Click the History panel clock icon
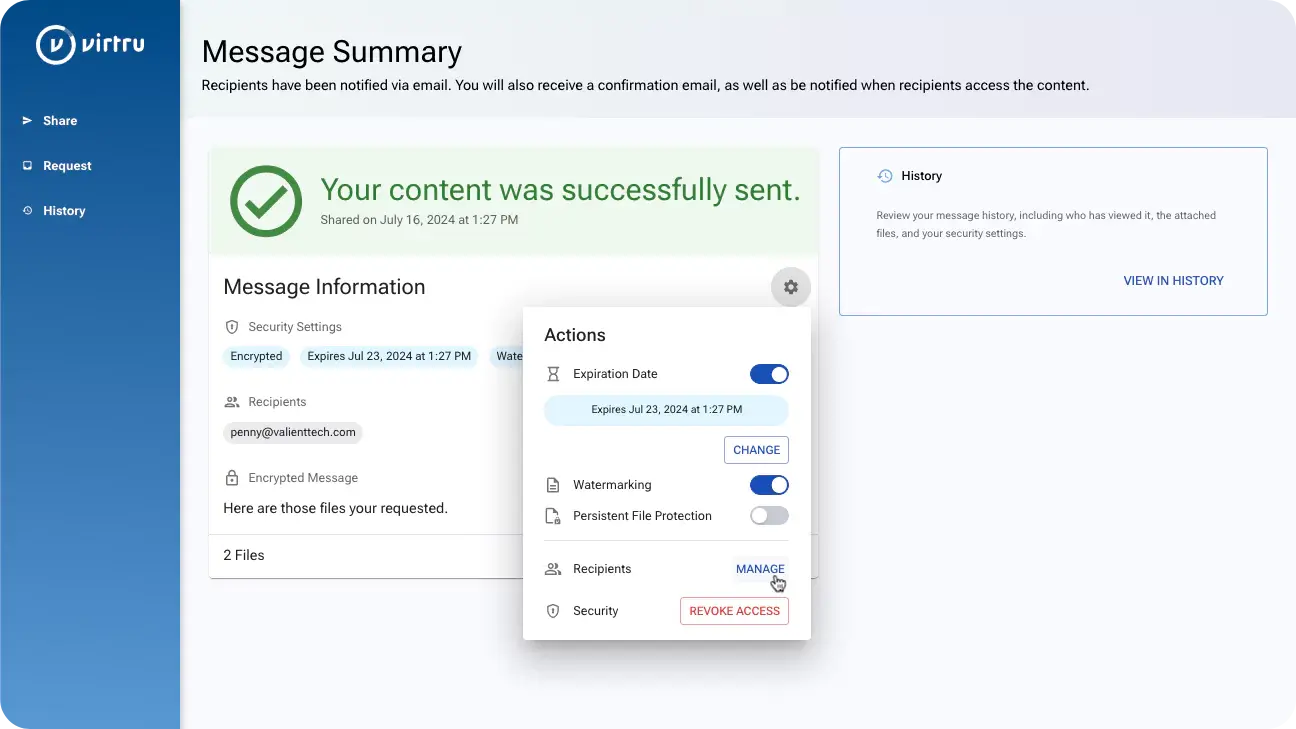 (x=885, y=176)
